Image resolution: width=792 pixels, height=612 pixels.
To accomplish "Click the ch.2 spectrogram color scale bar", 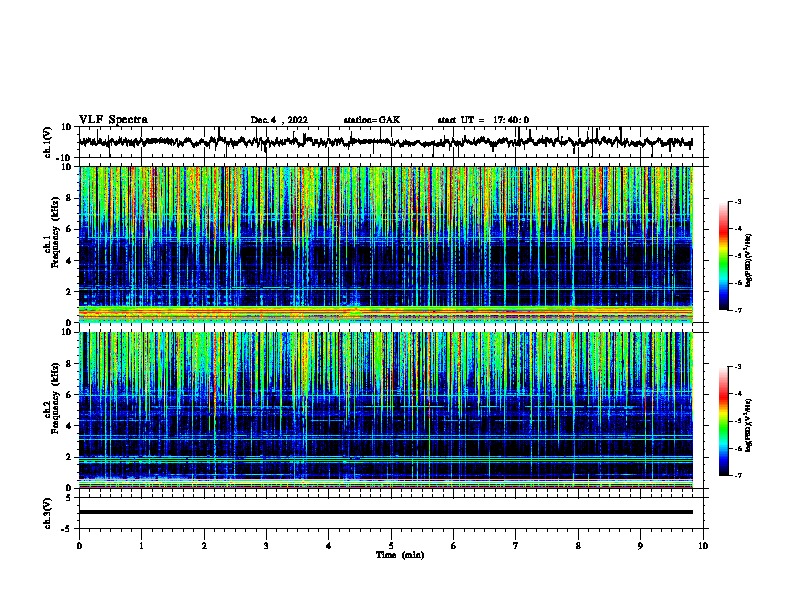I will click(x=724, y=421).
